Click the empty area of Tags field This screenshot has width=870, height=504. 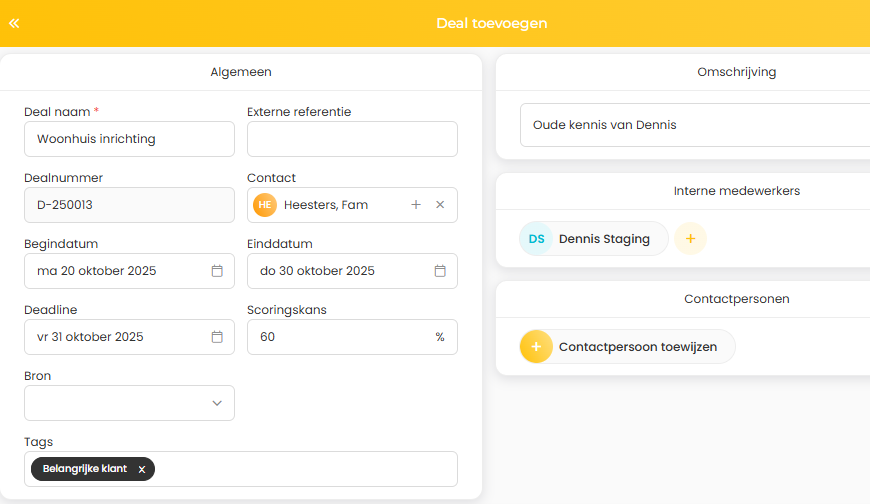tap(300, 469)
